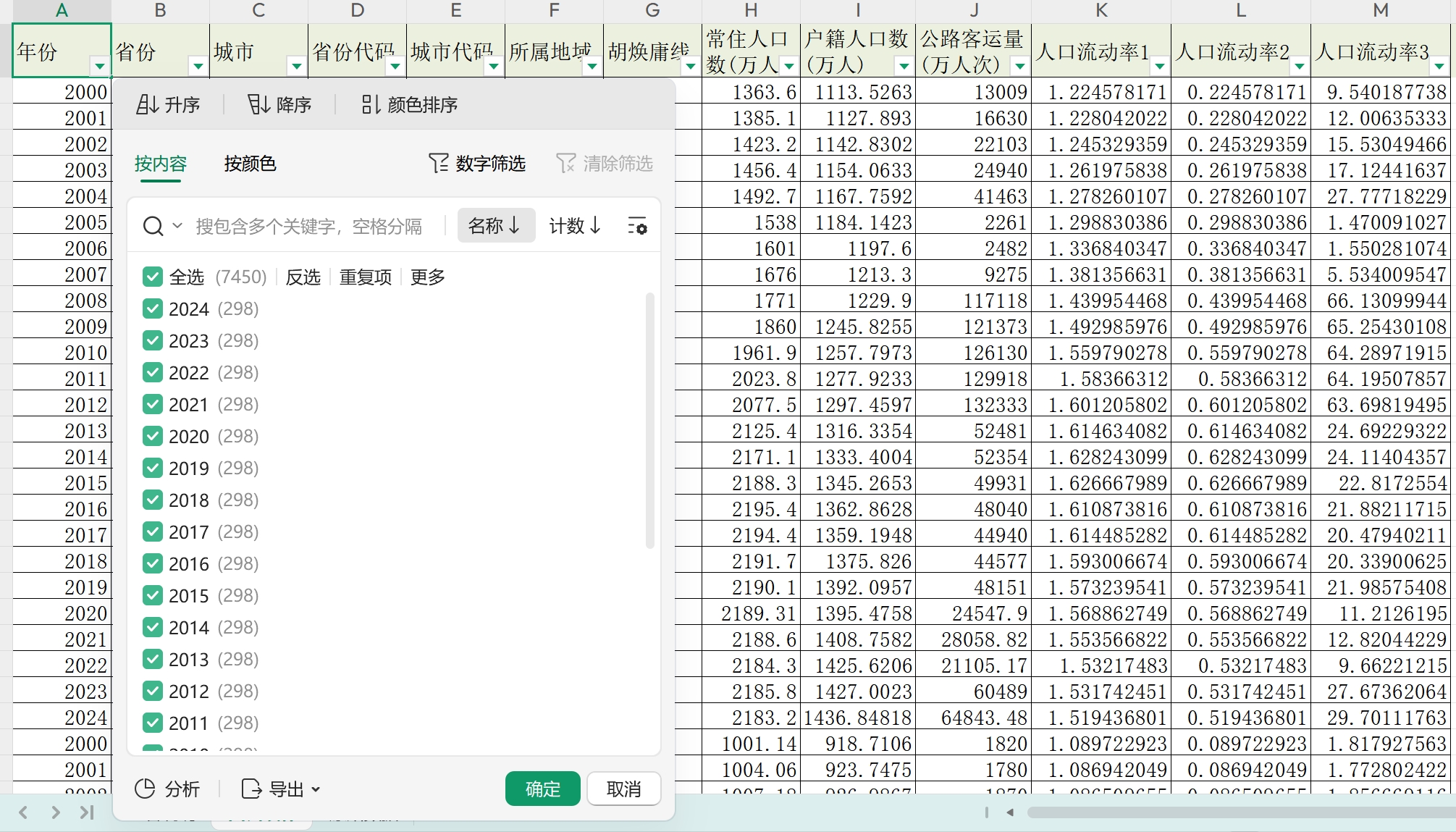Click the invert selection (反选) link
This screenshot has width=1456, height=832.
[x=303, y=277]
